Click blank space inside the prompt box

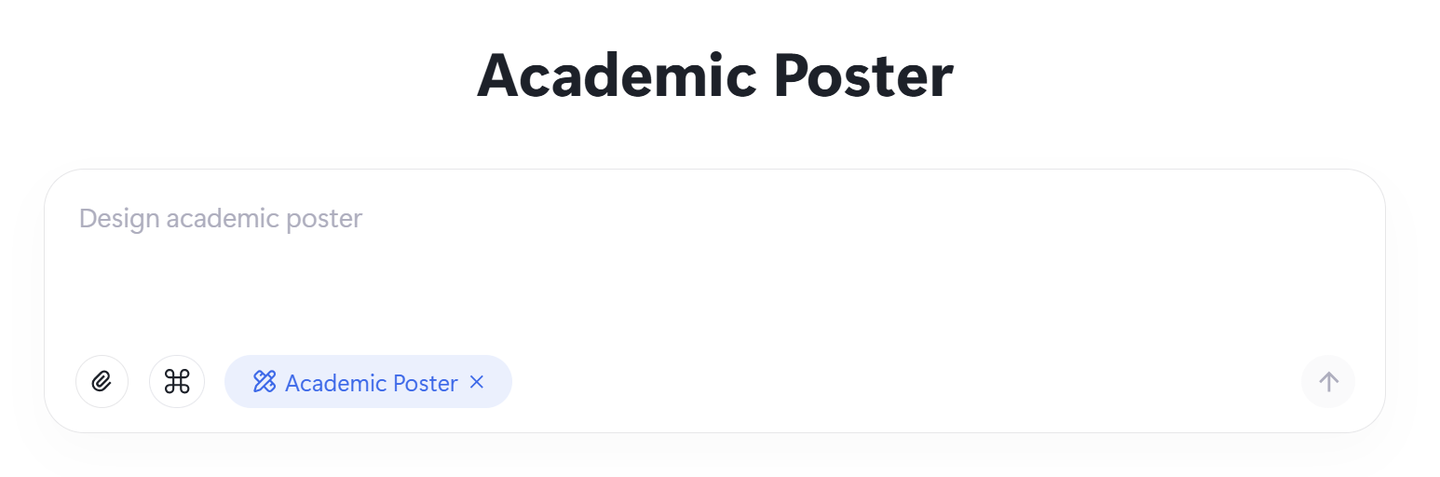click(x=800, y=290)
